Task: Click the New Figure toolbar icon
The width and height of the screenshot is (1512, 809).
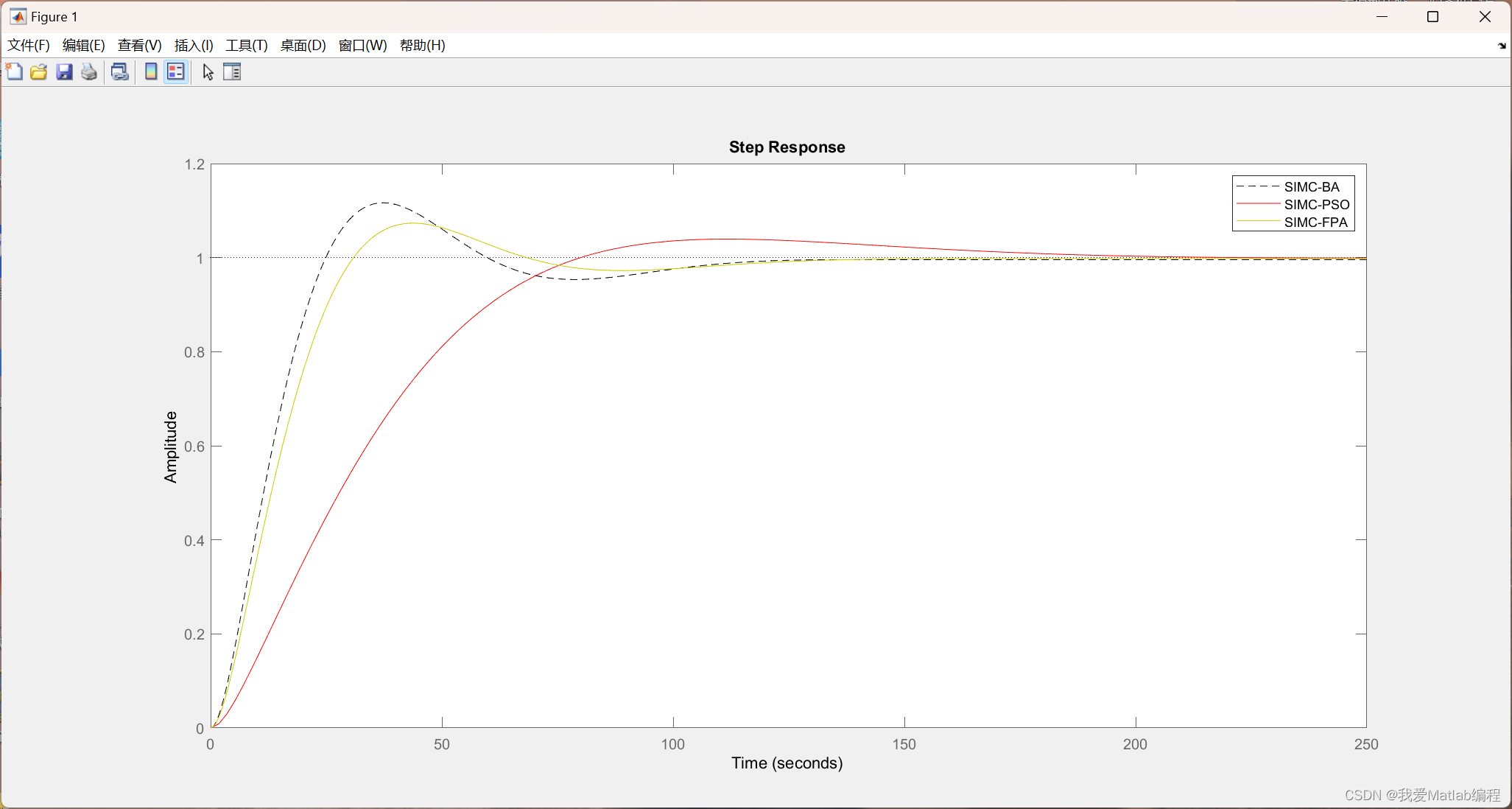Action: (x=14, y=72)
